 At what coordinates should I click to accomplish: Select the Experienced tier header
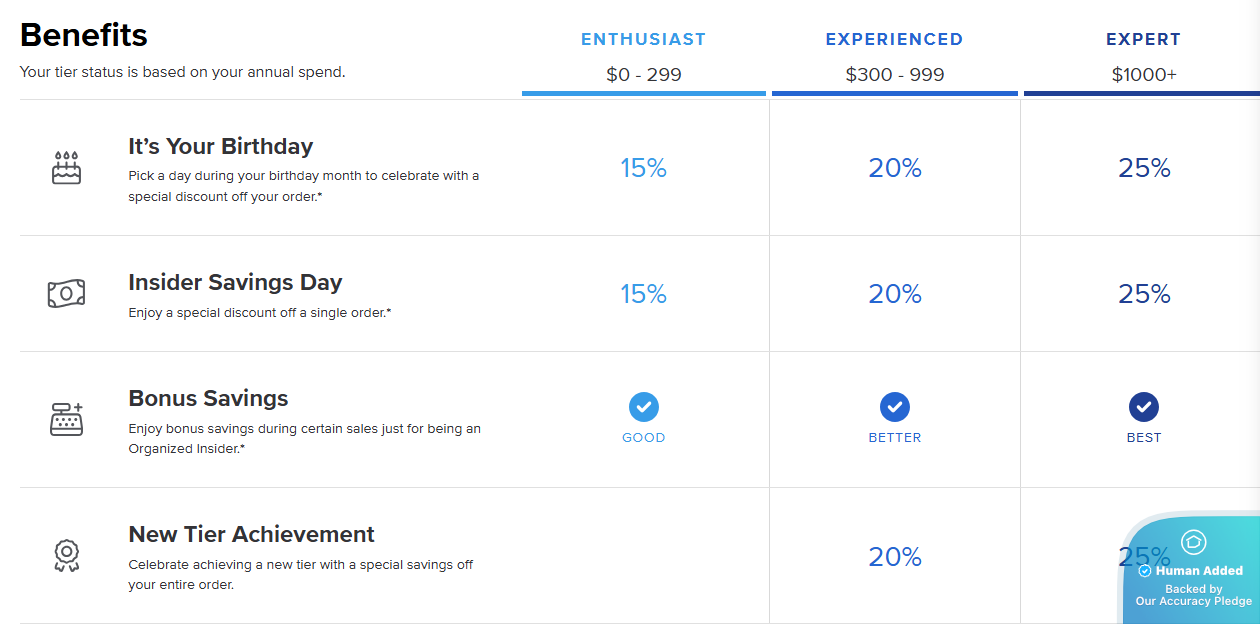pyautogui.click(x=894, y=40)
